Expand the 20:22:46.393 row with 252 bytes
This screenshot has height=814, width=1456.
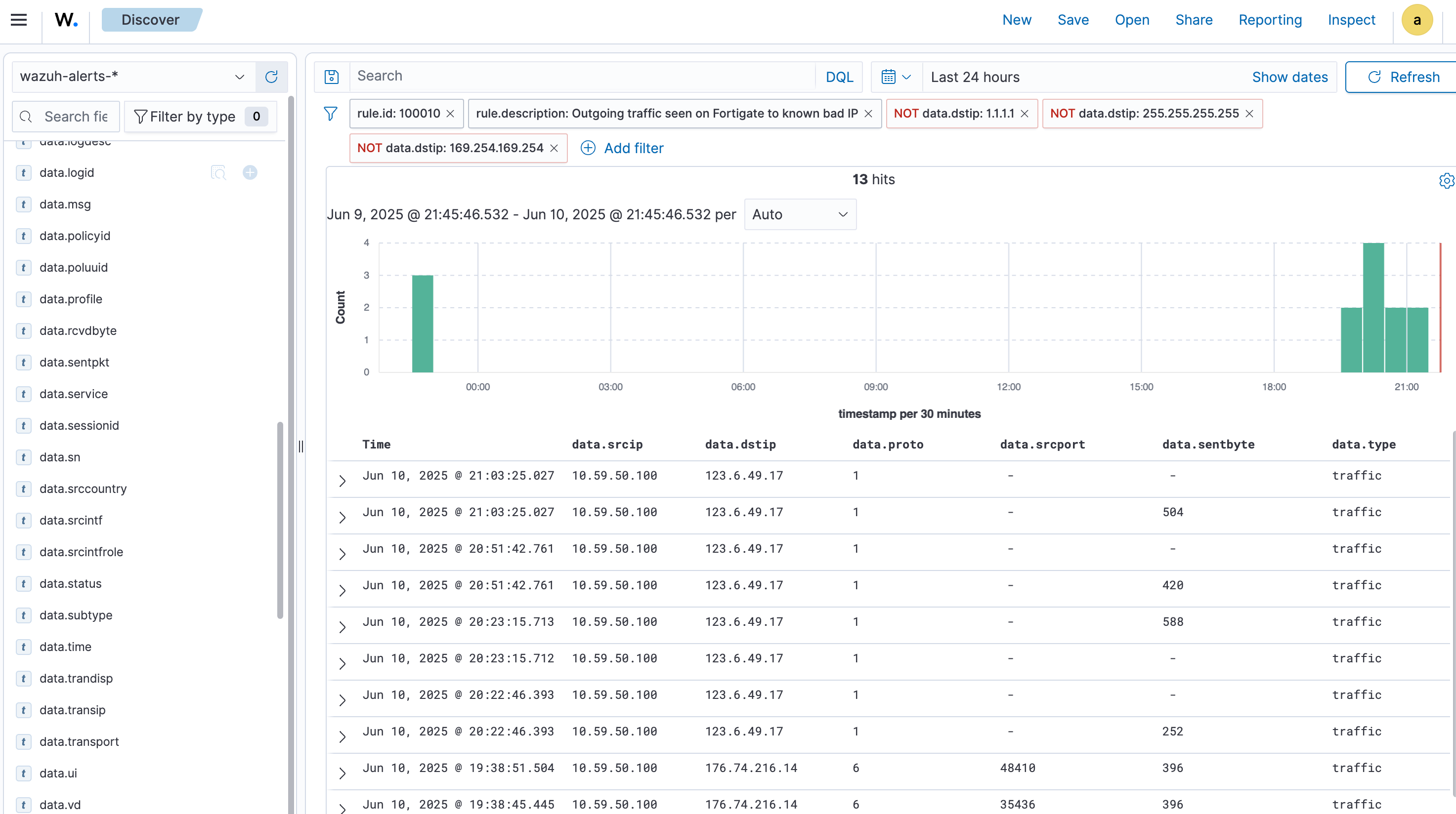click(342, 736)
